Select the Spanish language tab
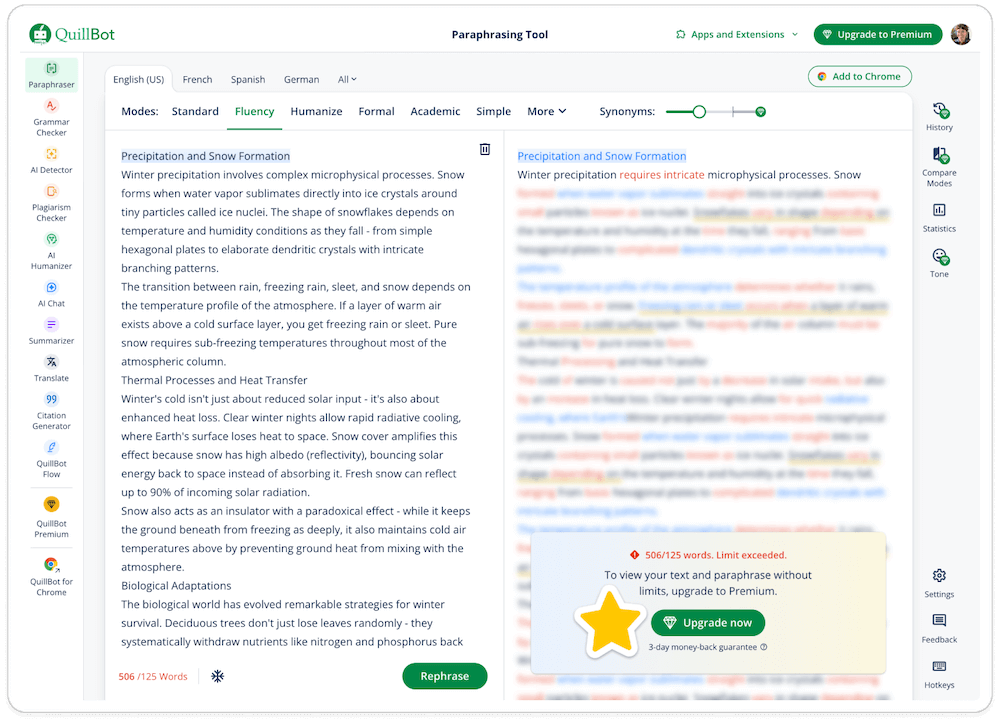Image resolution: width=1000 pixels, height=723 pixels. [248, 80]
